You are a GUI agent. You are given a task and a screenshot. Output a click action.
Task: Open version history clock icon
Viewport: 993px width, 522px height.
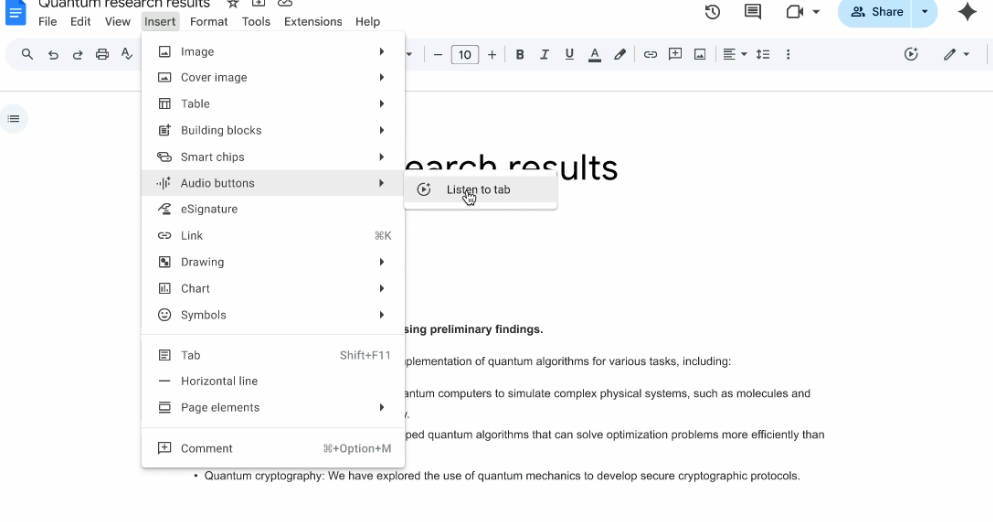712,12
